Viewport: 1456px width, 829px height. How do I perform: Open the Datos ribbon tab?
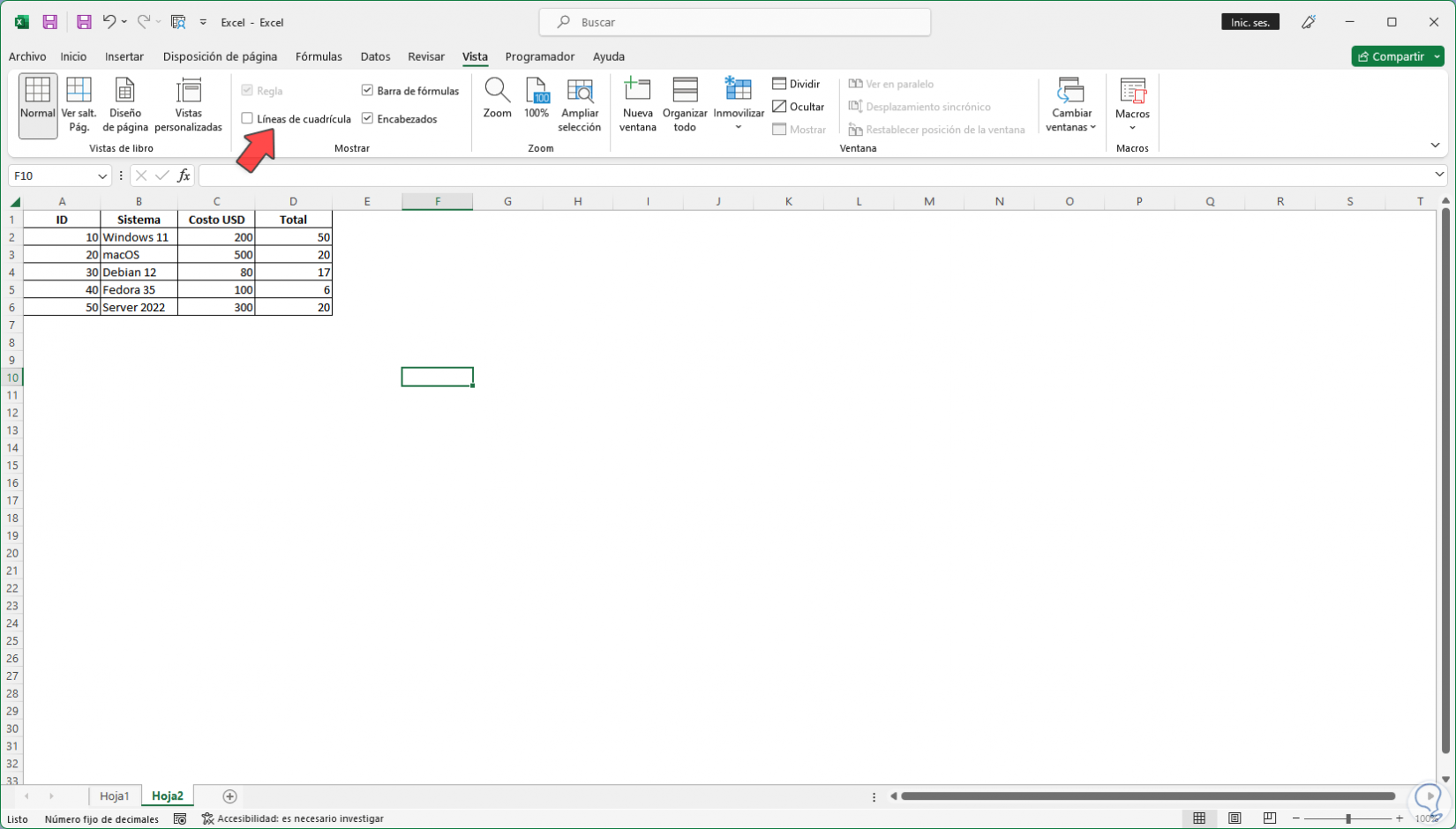coord(375,56)
